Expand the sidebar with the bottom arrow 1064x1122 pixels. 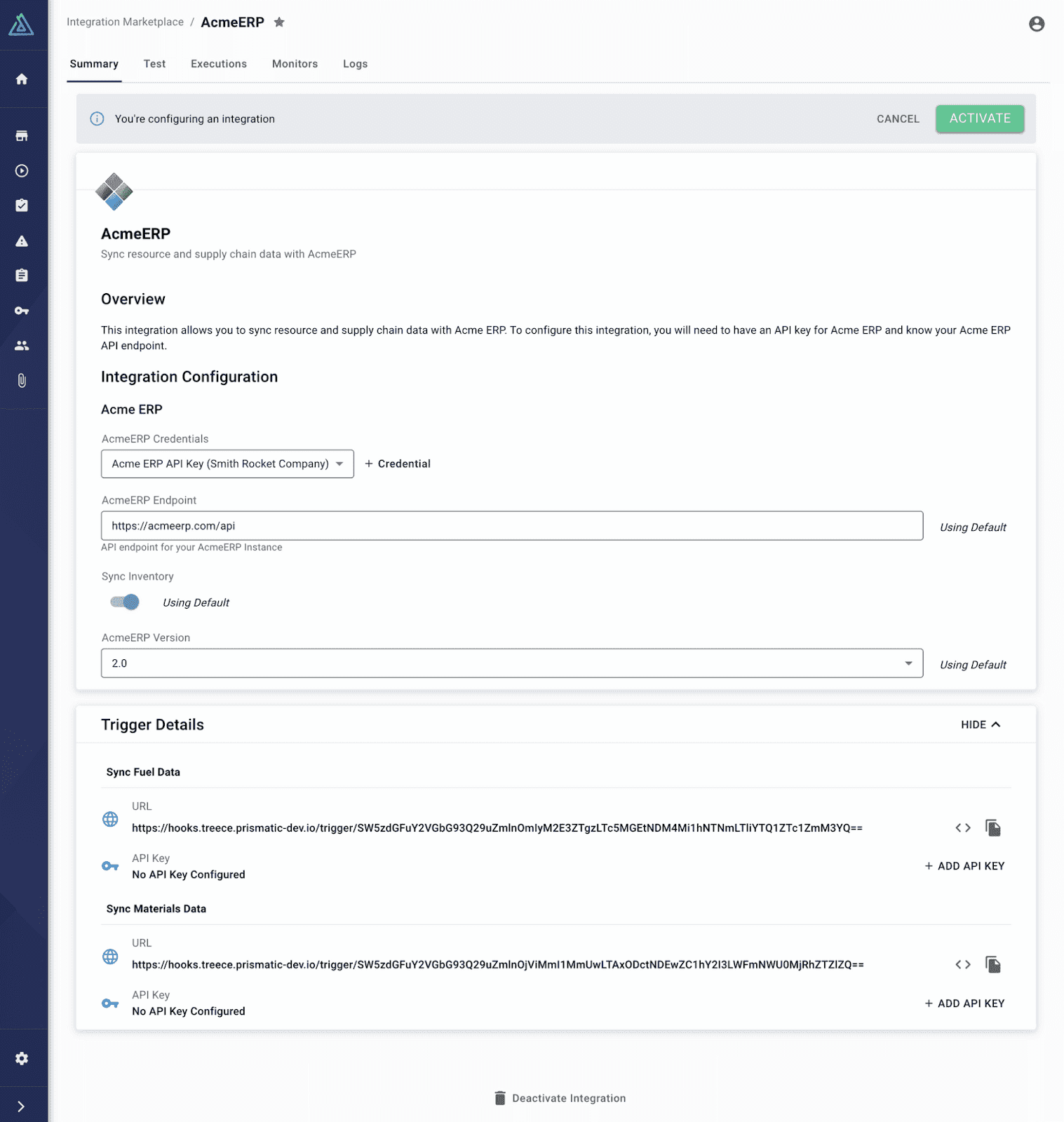[22, 1107]
